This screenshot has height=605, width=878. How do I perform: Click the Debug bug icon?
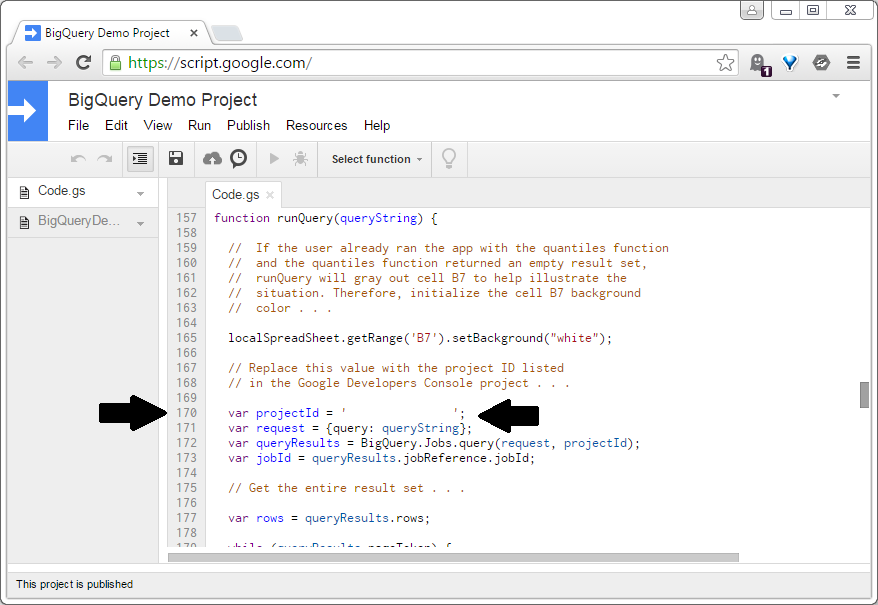(300, 159)
